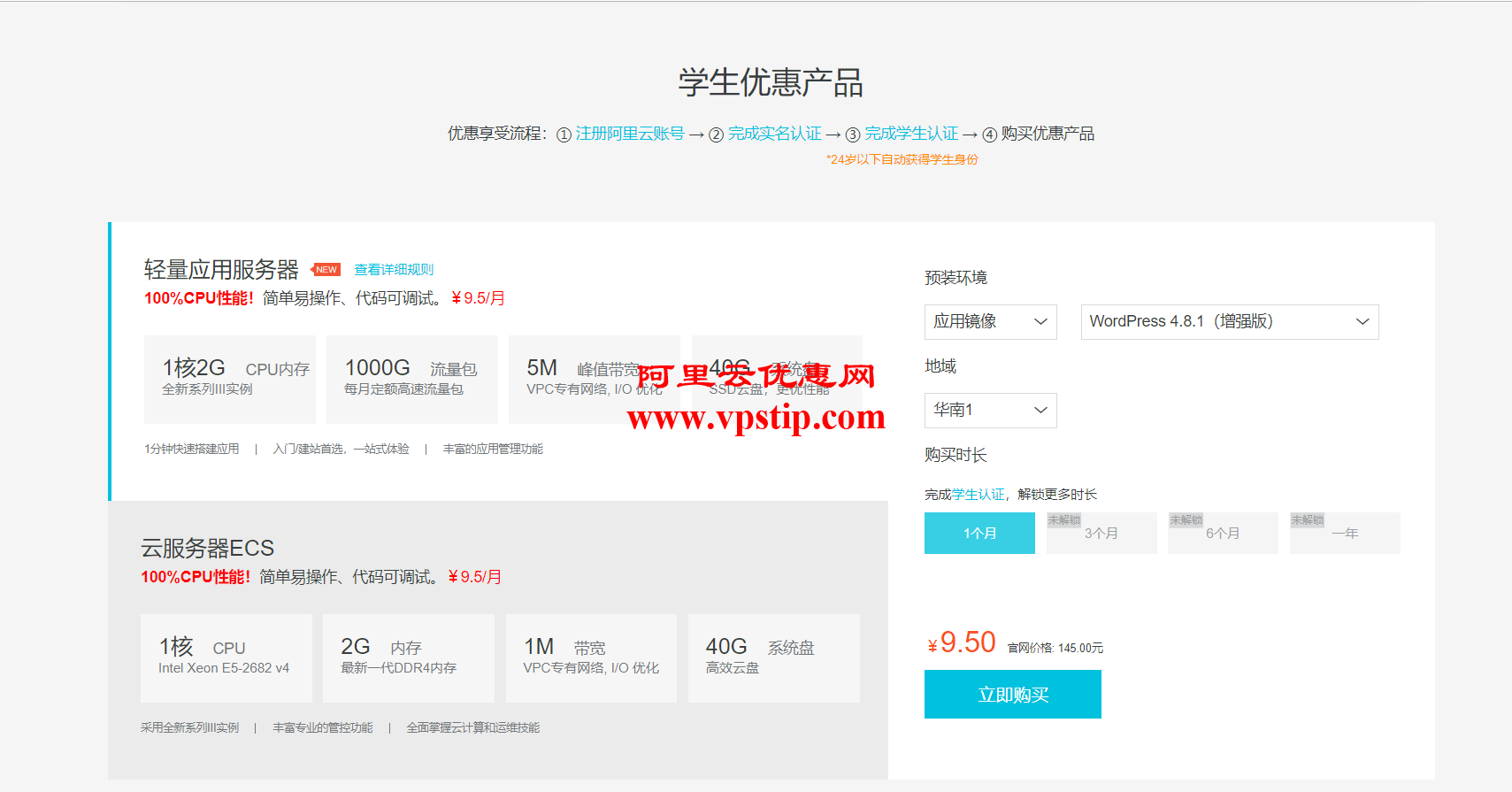Image resolution: width=1512 pixels, height=792 pixels.
Task: Click the ¥9.50 price text
Action: 962,642
